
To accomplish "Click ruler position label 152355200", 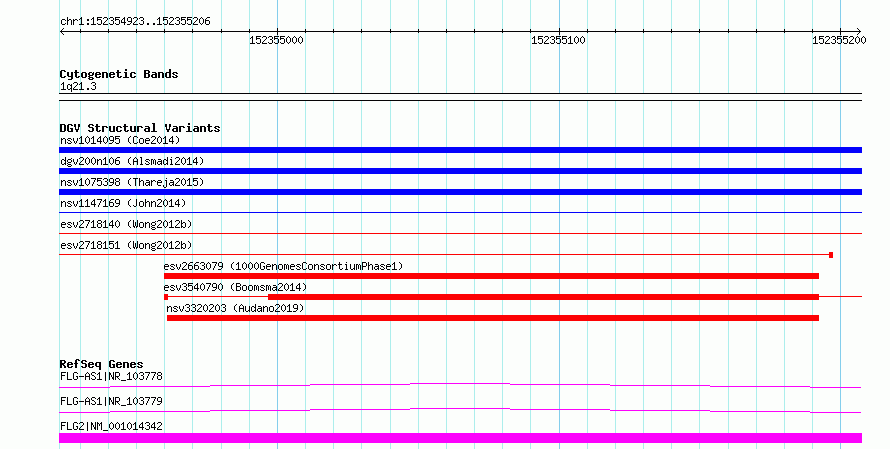I will click(839, 40).
